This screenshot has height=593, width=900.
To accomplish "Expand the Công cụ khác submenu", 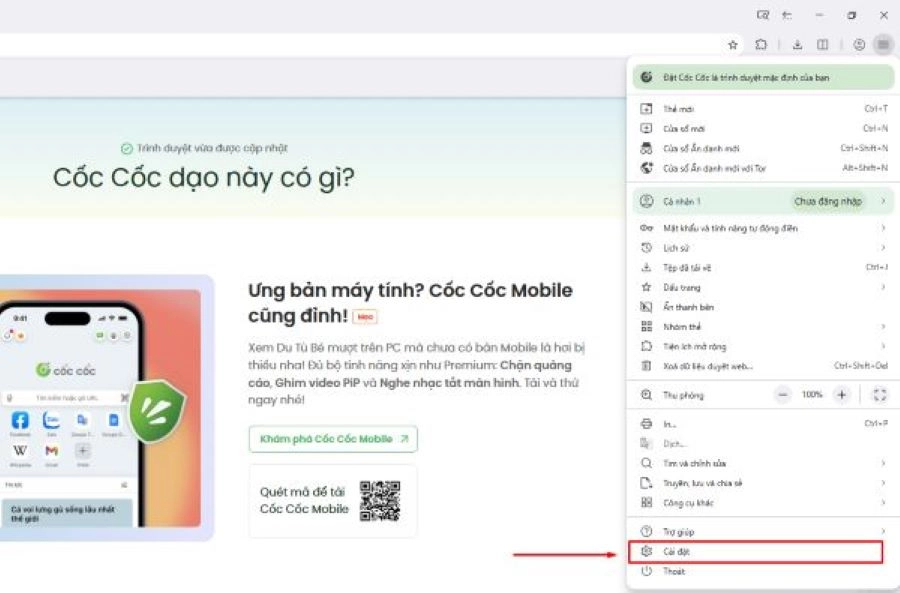I will [x=763, y=503].
